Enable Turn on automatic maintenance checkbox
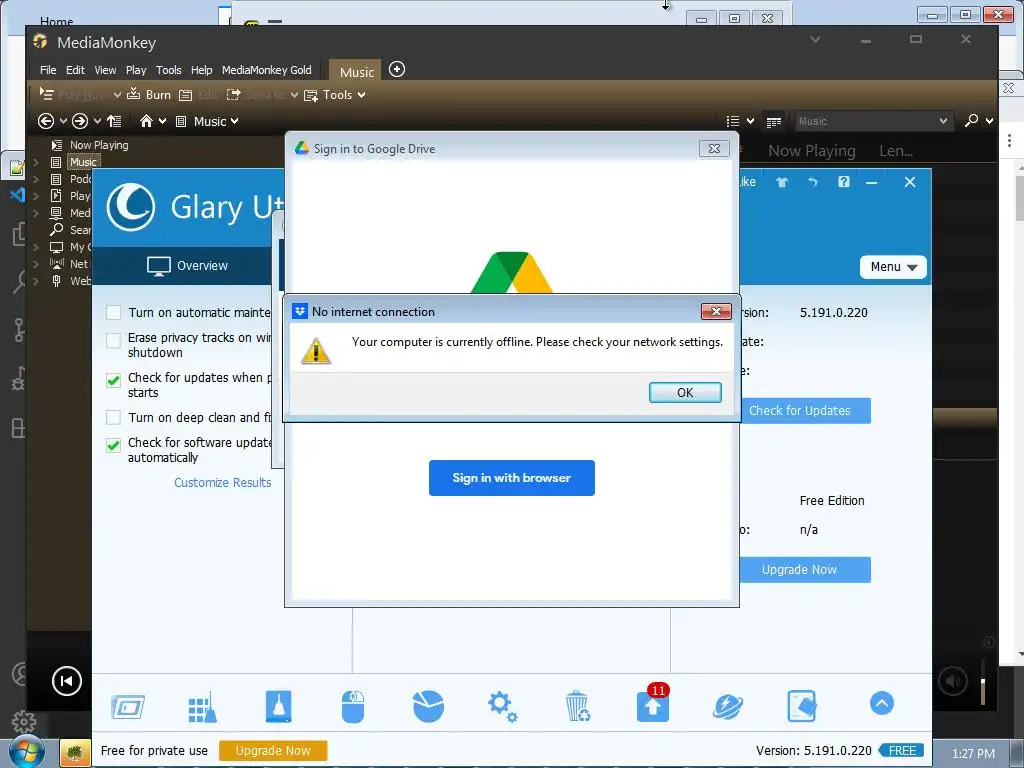The image size is (1024, 768). (114, 313)
